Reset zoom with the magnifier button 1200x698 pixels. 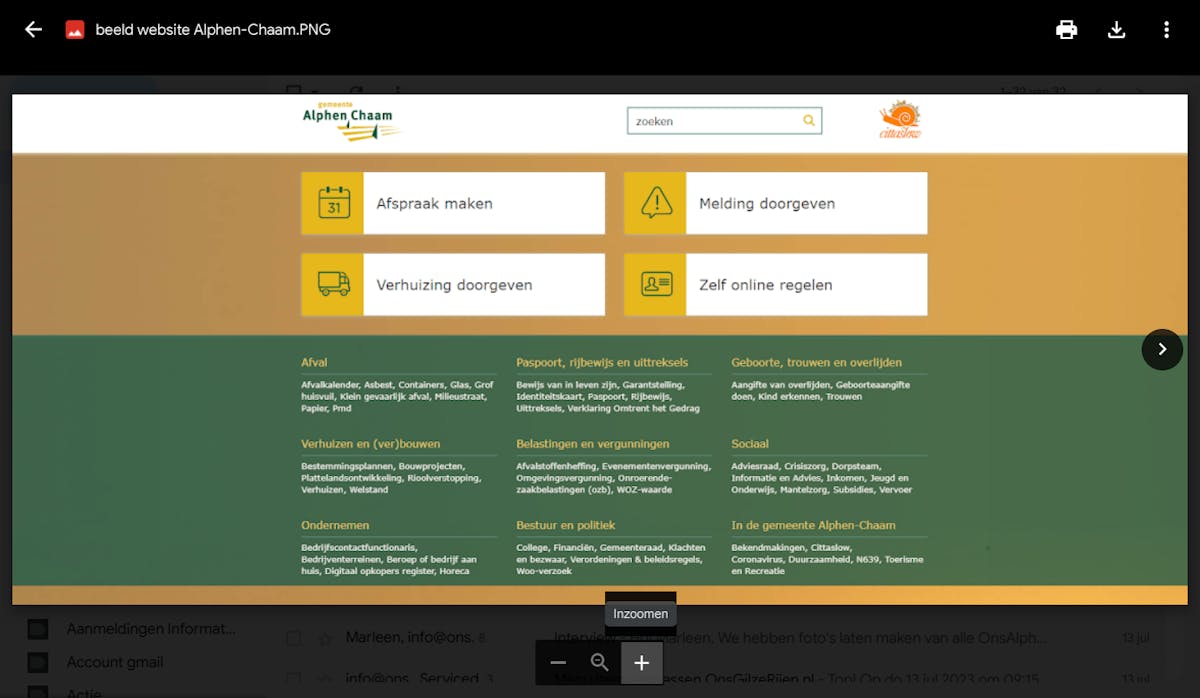600,662
